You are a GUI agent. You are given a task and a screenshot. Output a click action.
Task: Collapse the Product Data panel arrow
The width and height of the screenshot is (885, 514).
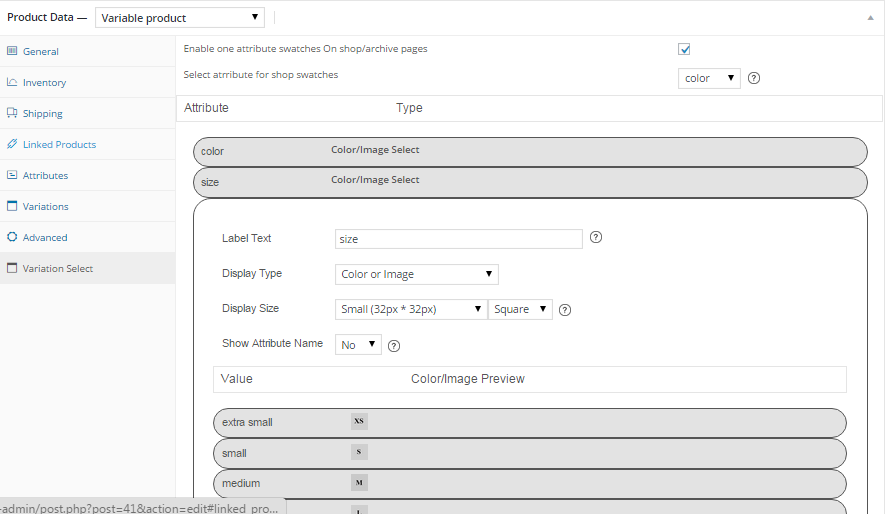point(869,18)
